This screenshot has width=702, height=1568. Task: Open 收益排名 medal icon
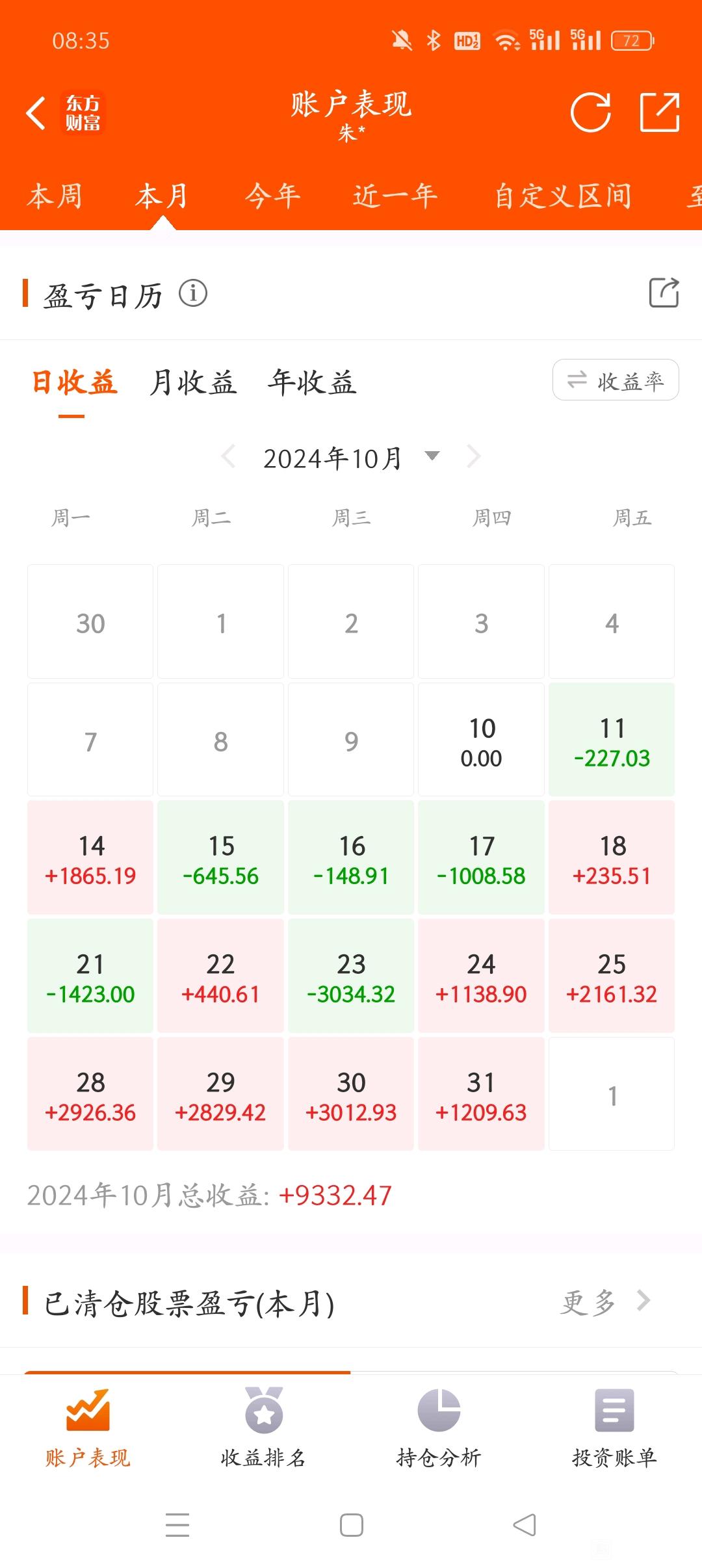click(264, 1410)
